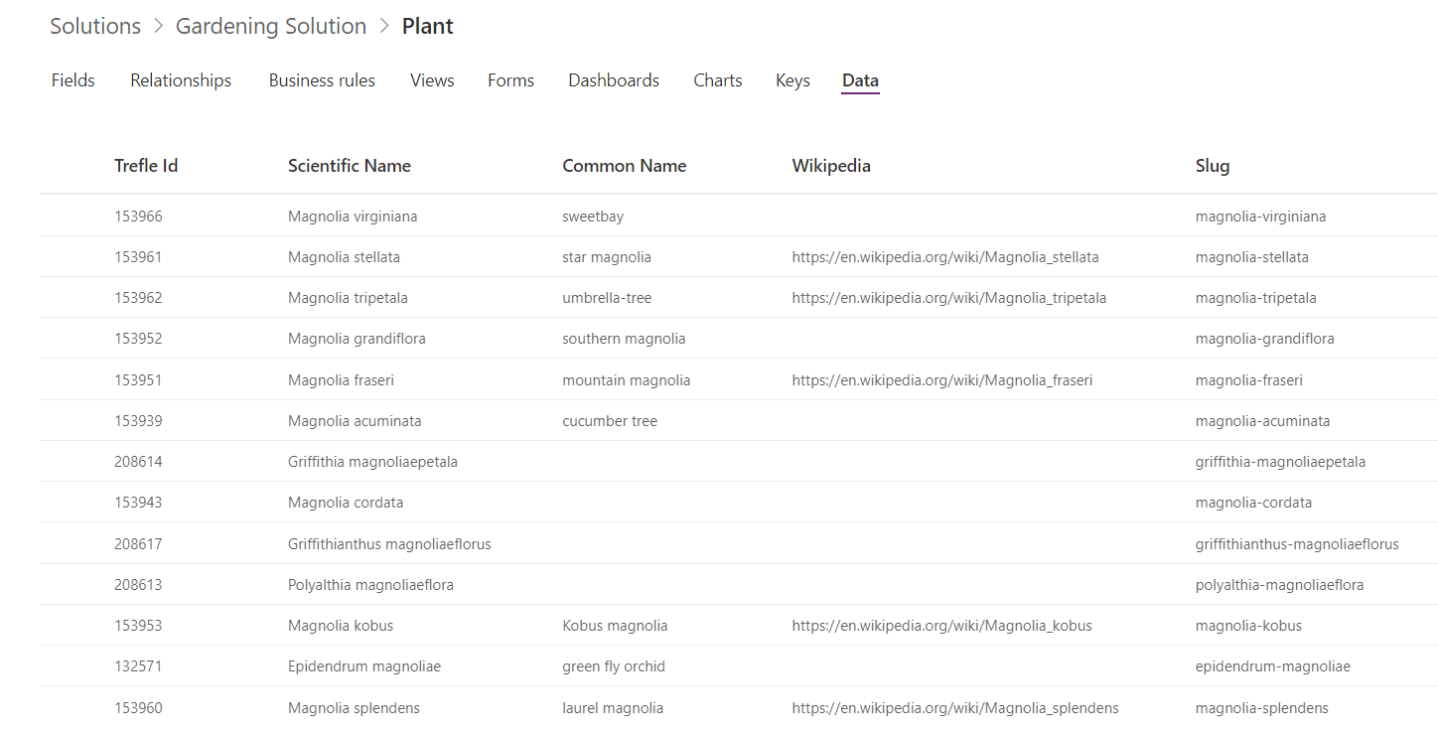Screen dimensions: 1438x732
Task: Click the mountain magnolia common name
Action: click(626, 379)
